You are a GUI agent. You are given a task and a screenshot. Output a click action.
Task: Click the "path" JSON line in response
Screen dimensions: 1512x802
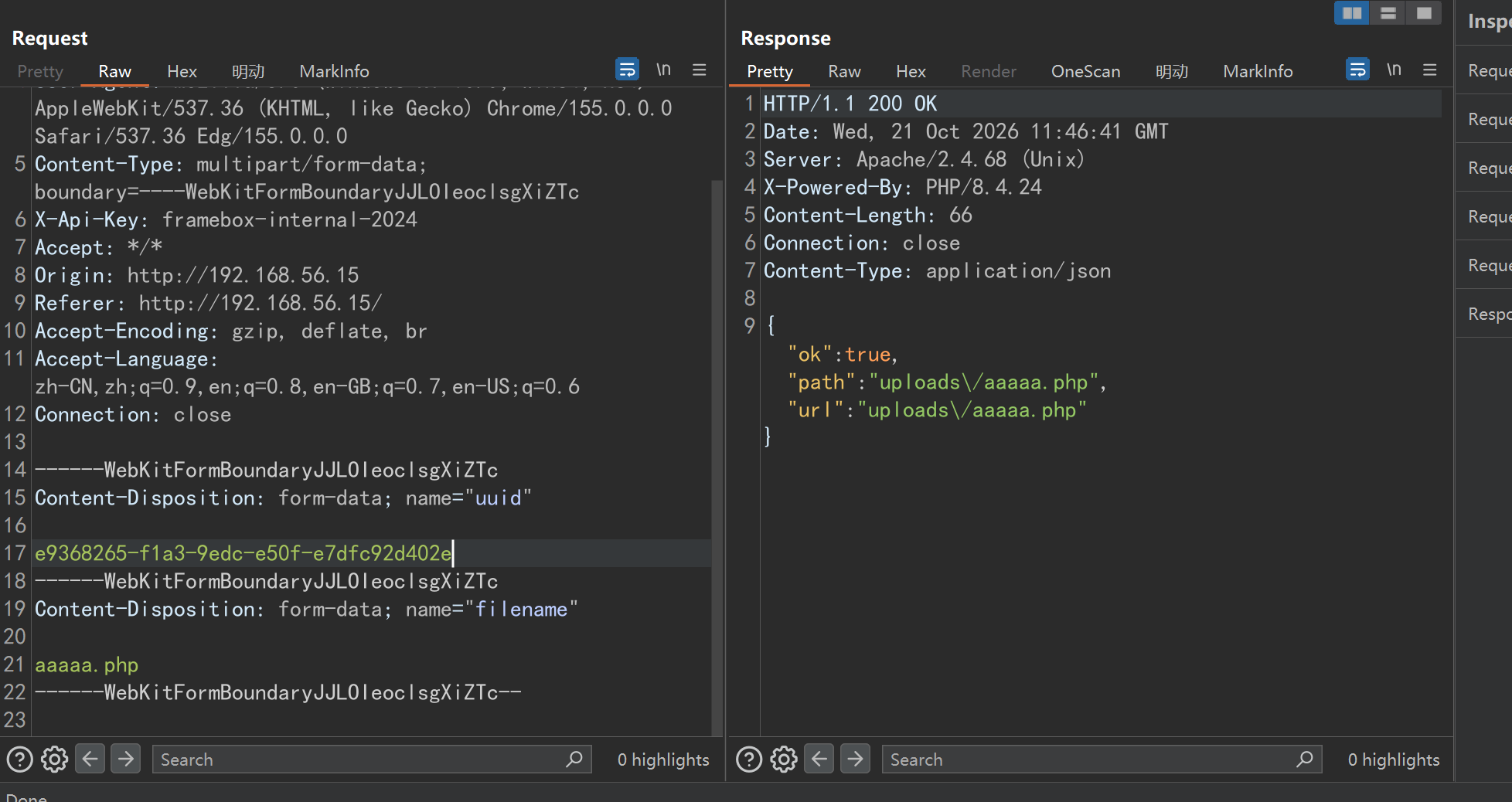click(947, 382)
